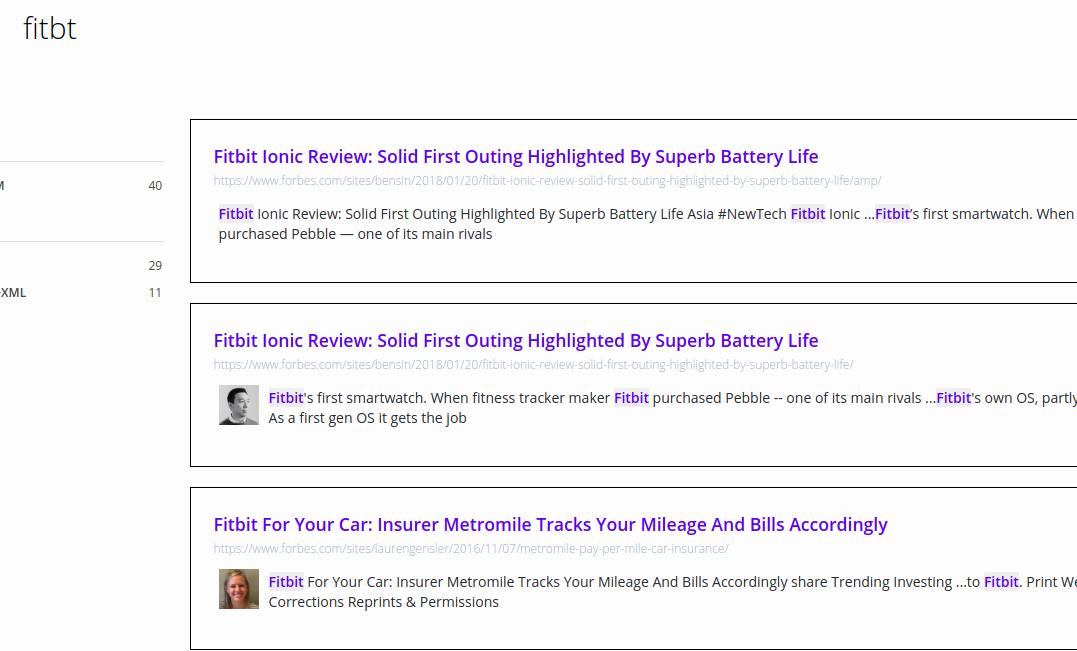Click the metromile-pay-per-mile-car-insurance URL
Viewport: 1077px width, 651px height.
[470, 548]
